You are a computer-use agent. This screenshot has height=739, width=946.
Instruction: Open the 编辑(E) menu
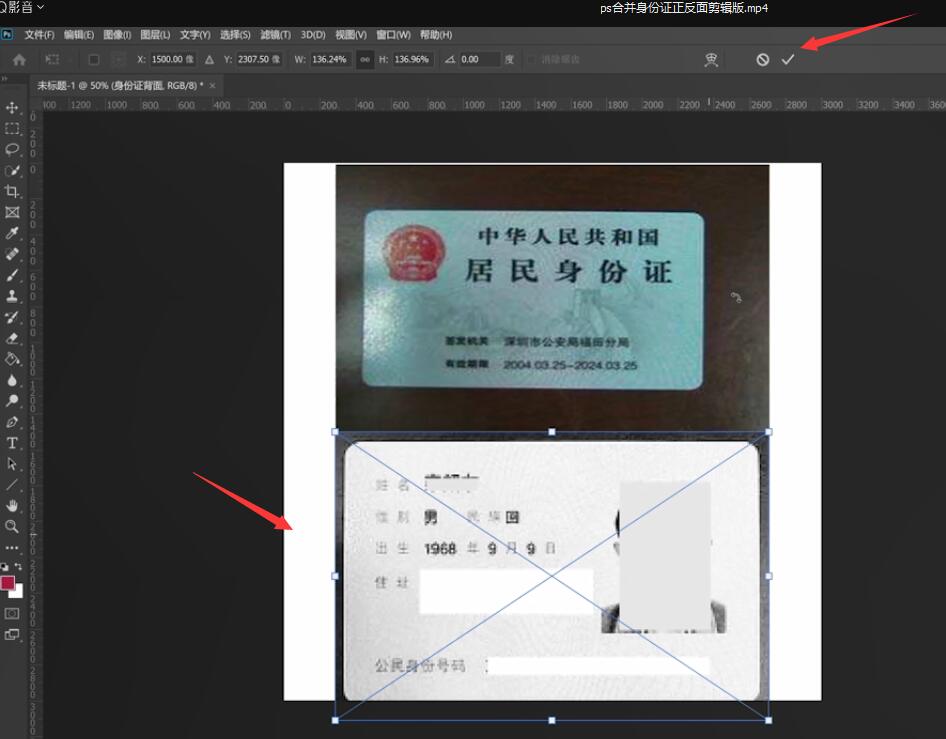[x=79, y=35]
